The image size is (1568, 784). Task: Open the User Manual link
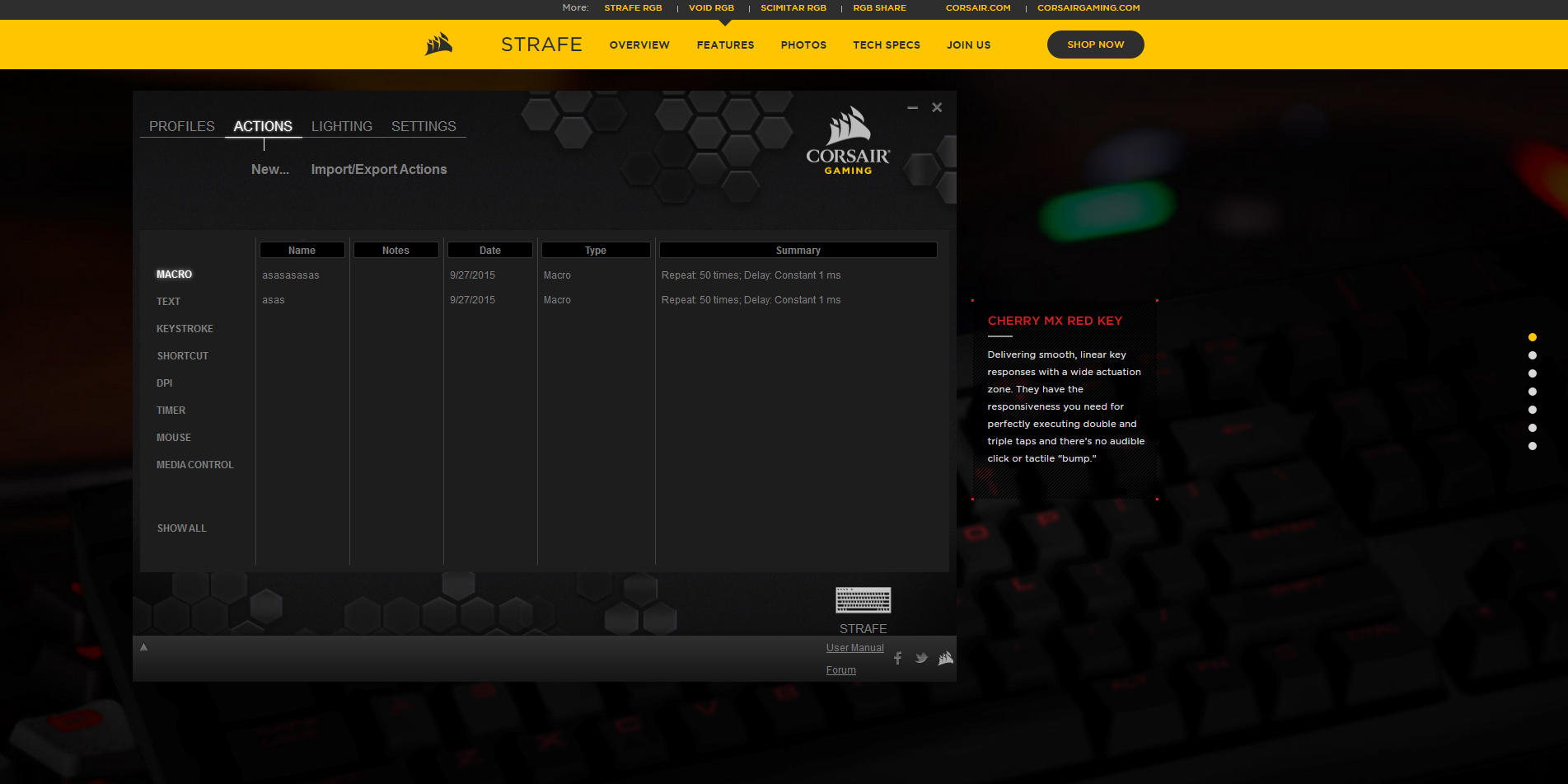click(x=854, y=648)
